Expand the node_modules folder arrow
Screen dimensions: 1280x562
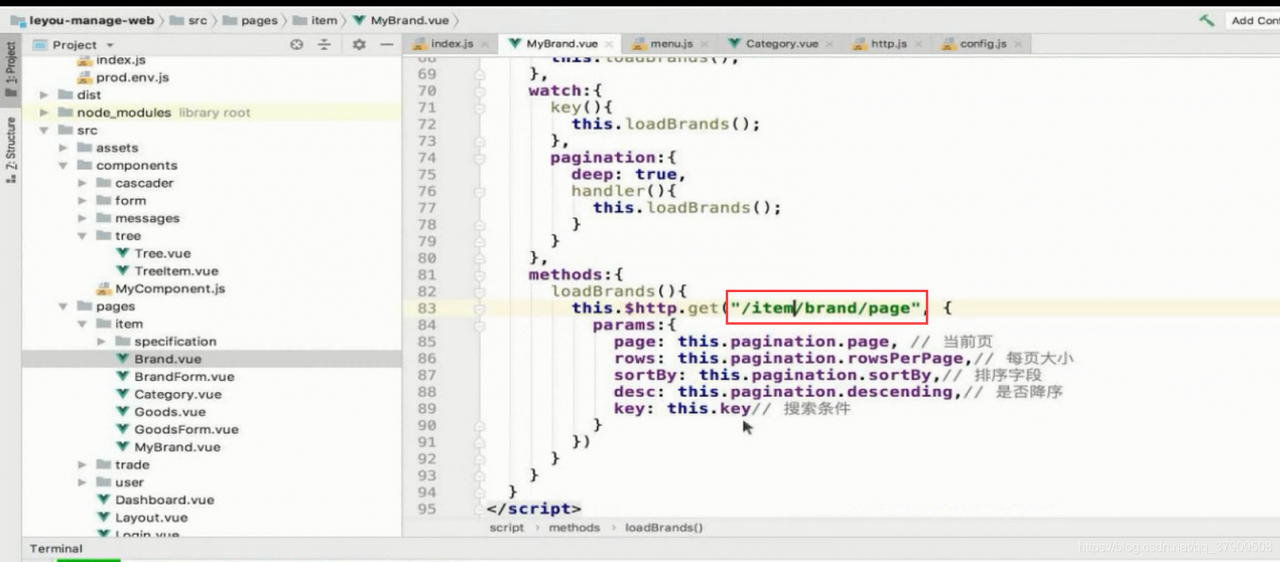44,113
